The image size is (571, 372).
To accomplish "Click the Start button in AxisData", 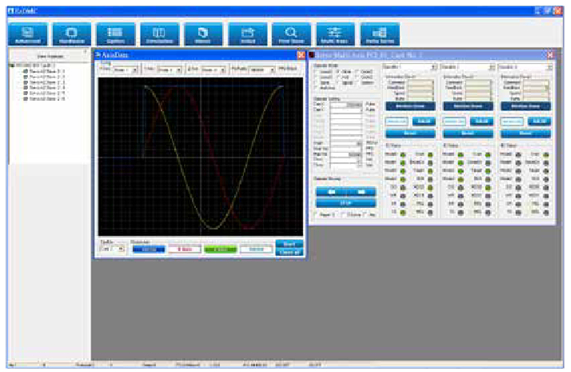I will click(289, 244).
